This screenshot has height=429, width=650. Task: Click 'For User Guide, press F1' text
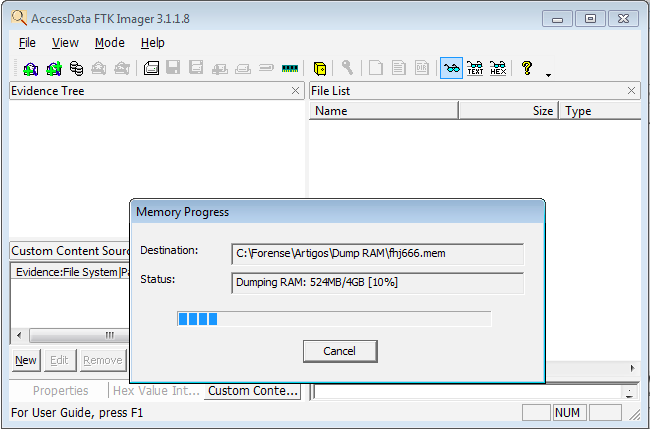(77, 413)
